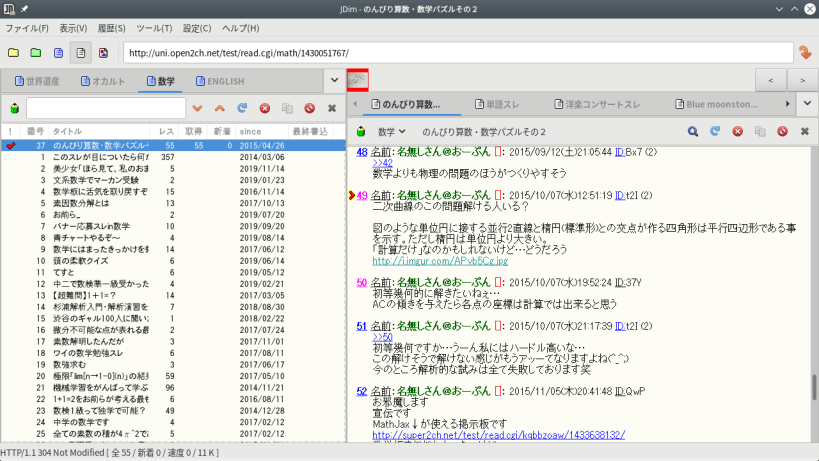Viewport: 819px width, 461px height.
Task: Click post number 48
Action: click(x=362, y=152)
